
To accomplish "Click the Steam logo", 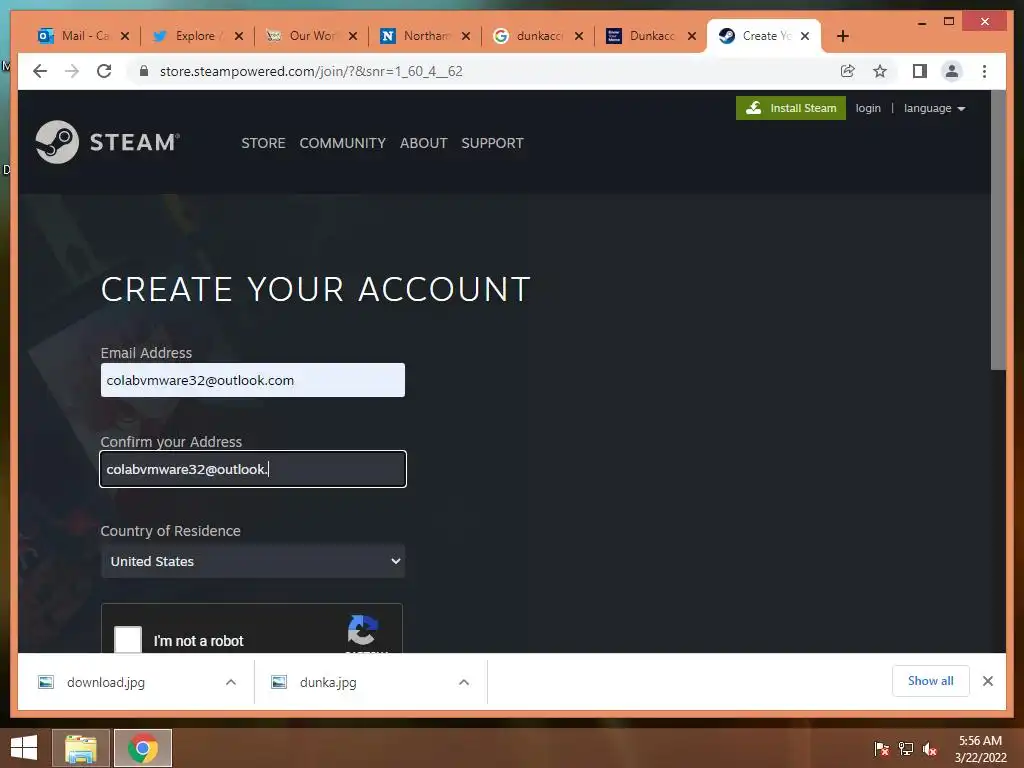I will click(x=108, y=142).
